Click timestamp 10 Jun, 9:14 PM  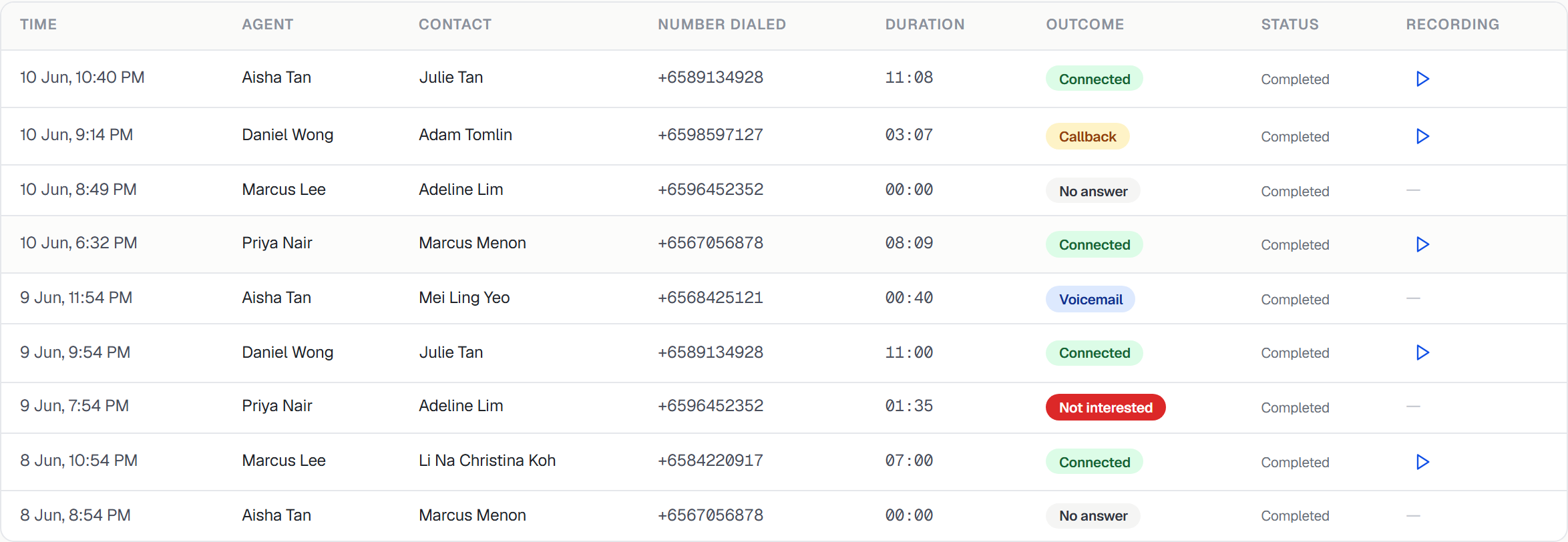pyautogui.click(x=76, y=135)
